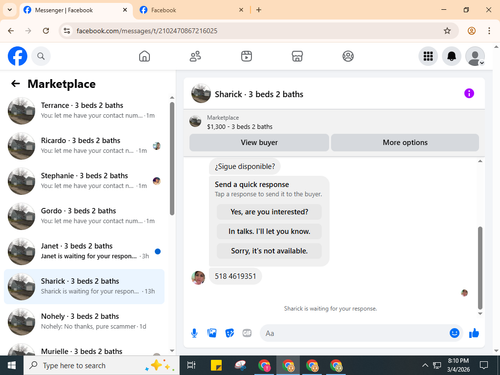Open Nohely 3 beds 2 baths conversation

84,322
